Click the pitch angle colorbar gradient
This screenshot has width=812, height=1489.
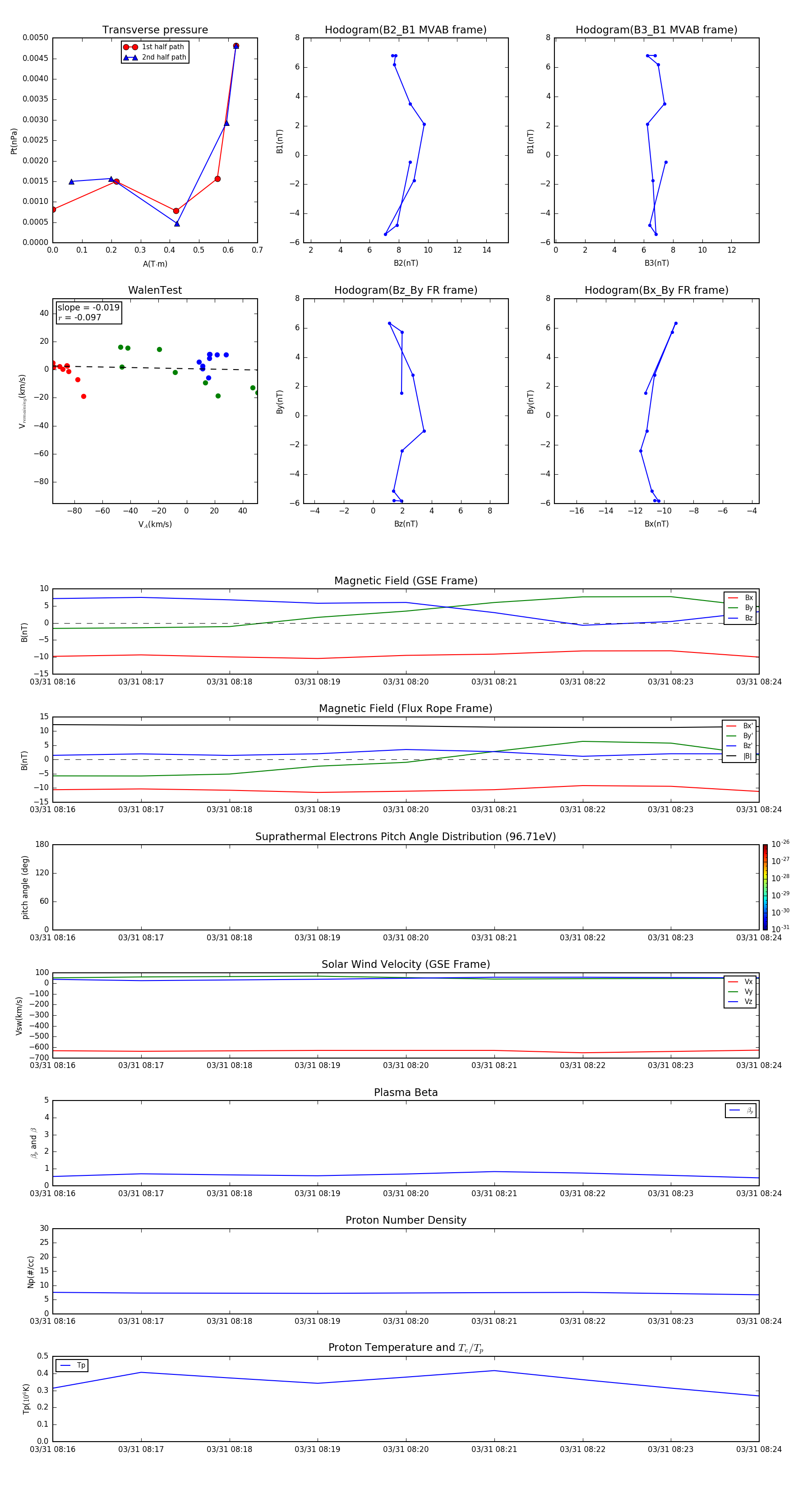pos(765,887)
